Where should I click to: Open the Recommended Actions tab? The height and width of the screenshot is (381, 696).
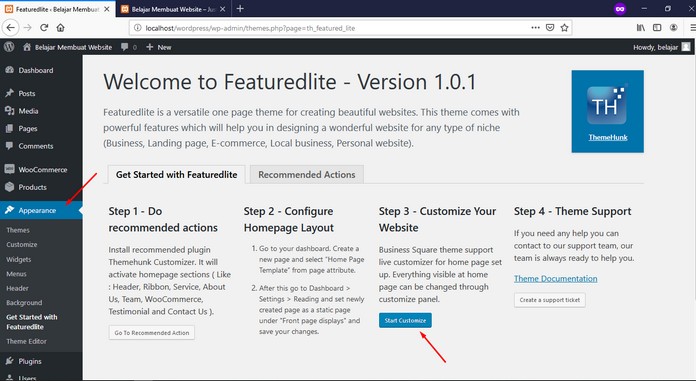click(x=307, y=175)
